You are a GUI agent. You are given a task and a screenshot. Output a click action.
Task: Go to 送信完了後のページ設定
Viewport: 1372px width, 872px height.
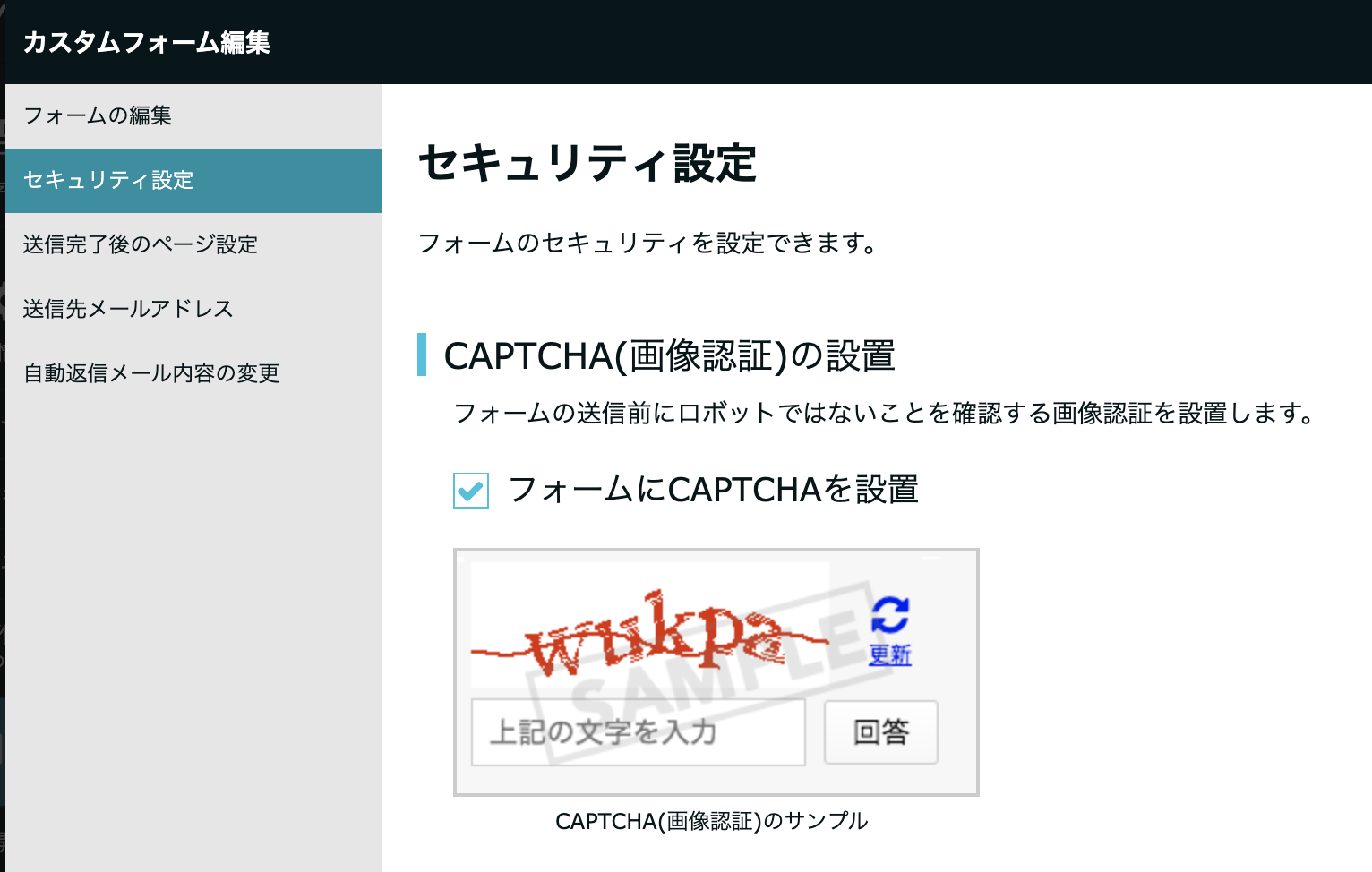[x=141, y=244]
